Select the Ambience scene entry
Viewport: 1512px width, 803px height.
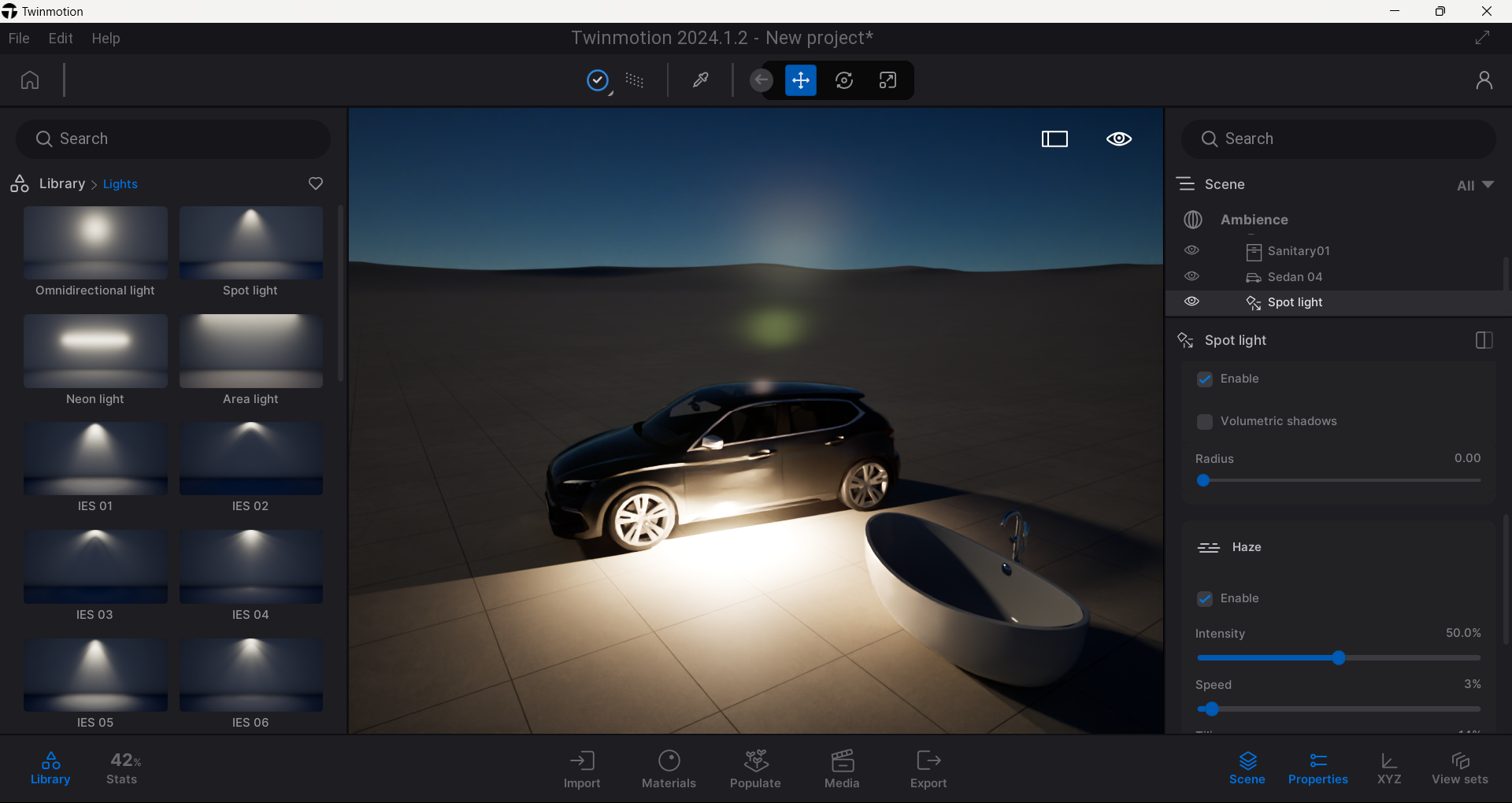1254,220
